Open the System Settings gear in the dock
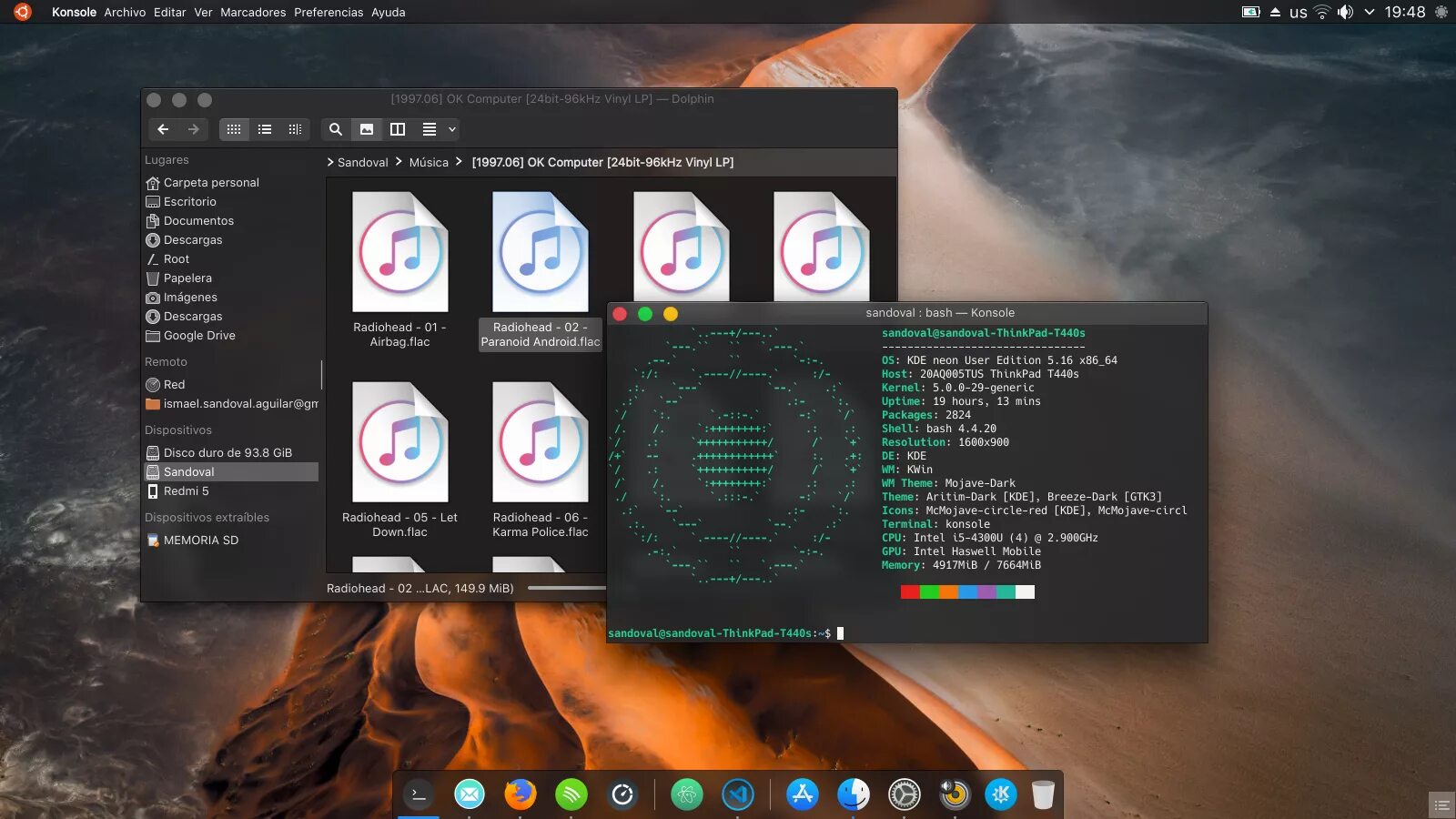Image resolution: width=1456 pixels, height=819 pixels. (905, 794)
